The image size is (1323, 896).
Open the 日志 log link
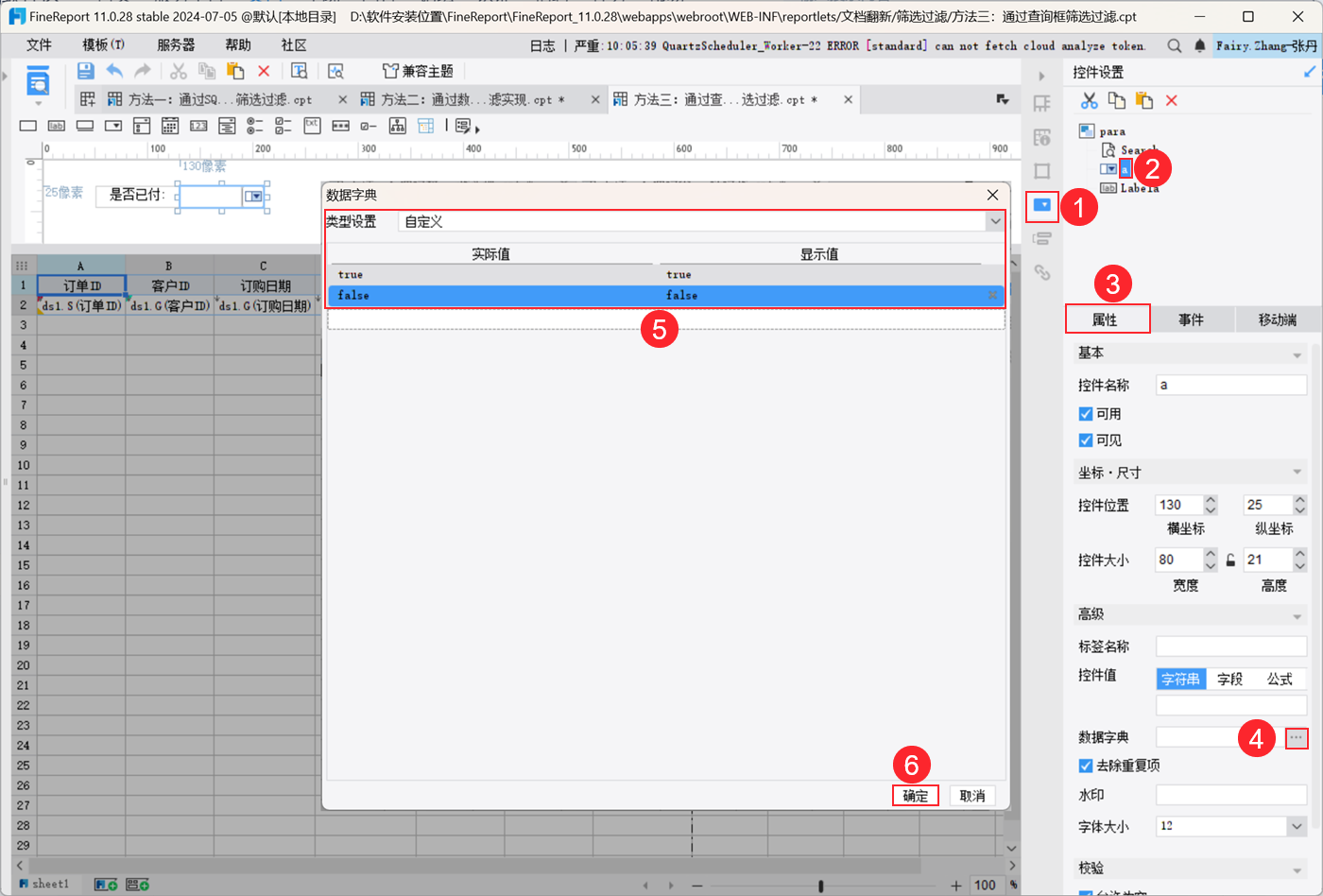[x=542, y=45]
